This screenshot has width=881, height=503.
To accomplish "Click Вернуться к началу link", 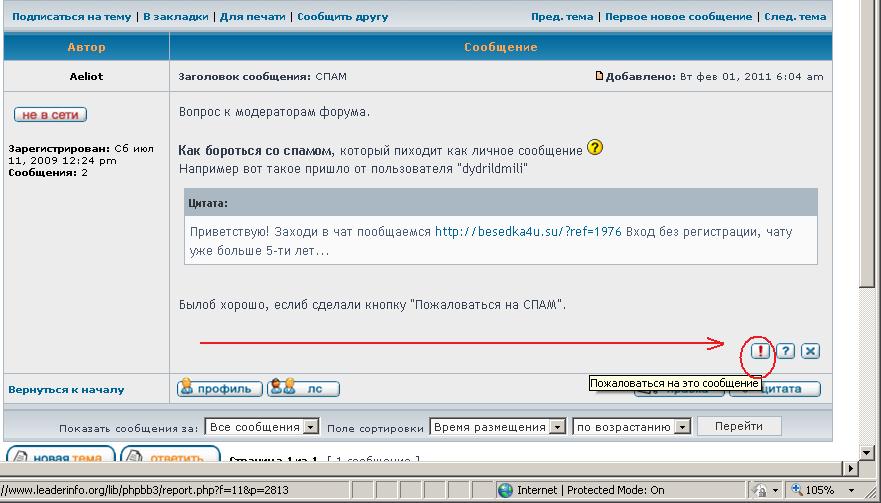I will [x=66, y=389].
